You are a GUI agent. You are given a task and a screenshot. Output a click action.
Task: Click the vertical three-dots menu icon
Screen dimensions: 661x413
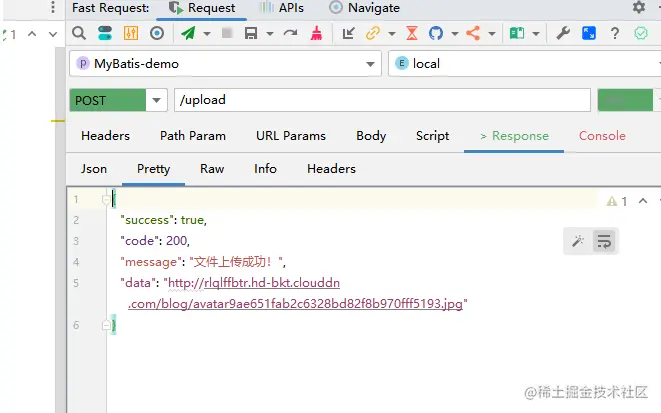coord(53,7)
